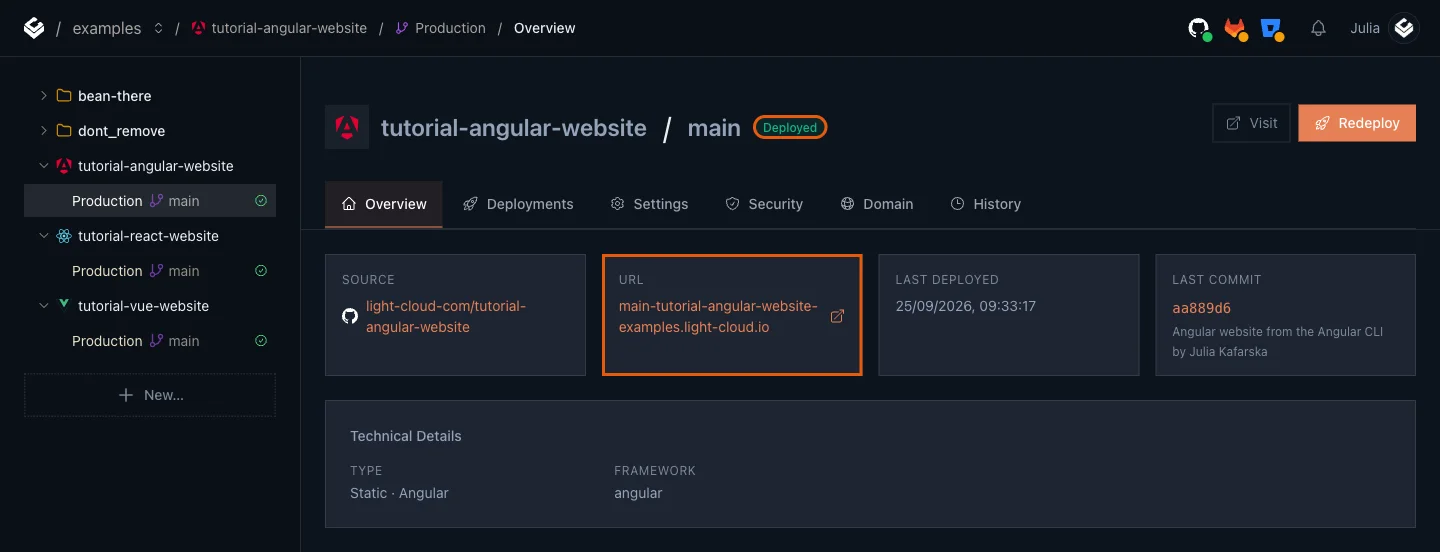Click the Angular icon in sidebar
This screenshot has height=552, width=1440.
[64, 166]
